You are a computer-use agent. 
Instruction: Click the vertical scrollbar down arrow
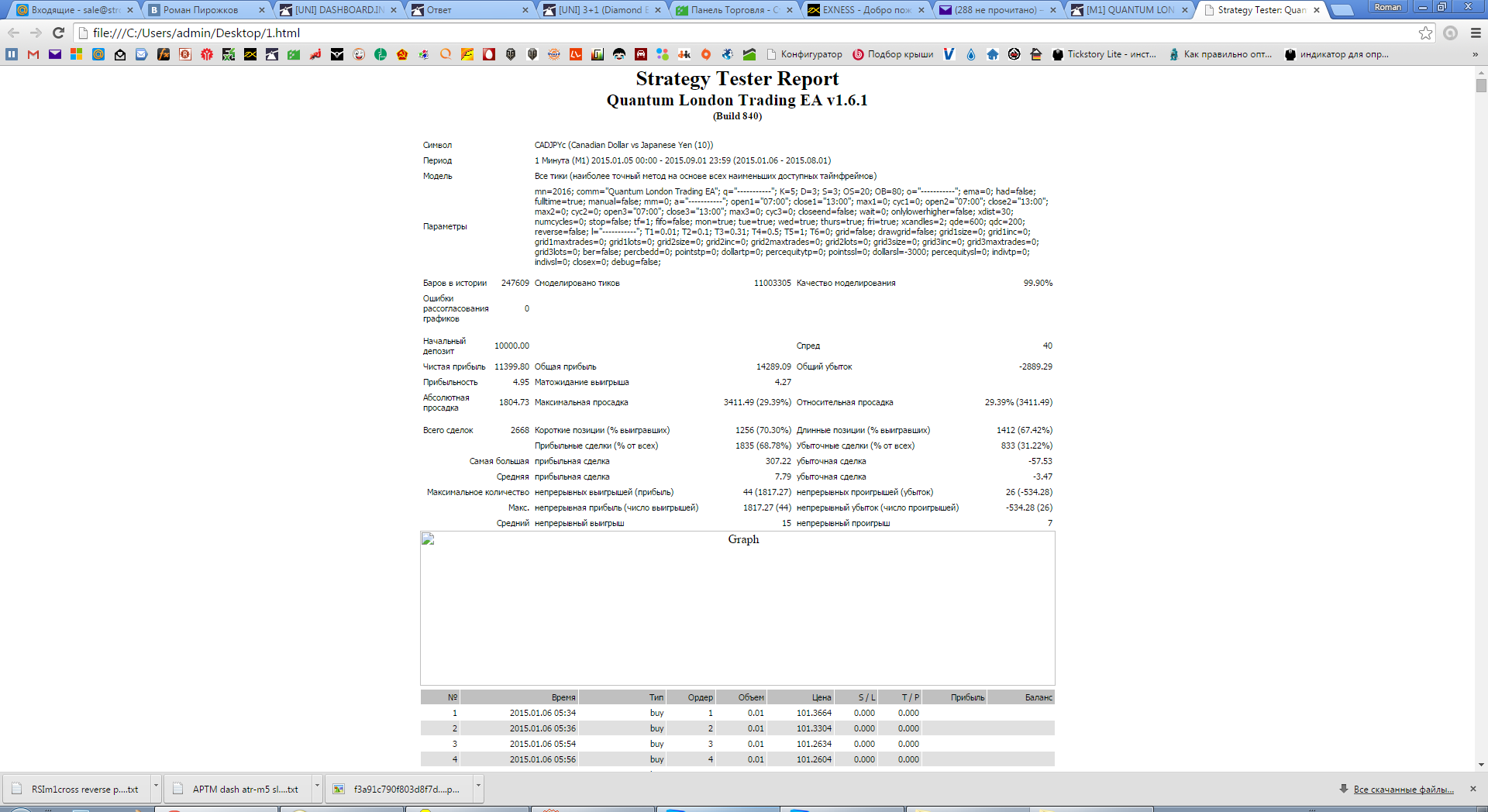(x=1481, y=765)
